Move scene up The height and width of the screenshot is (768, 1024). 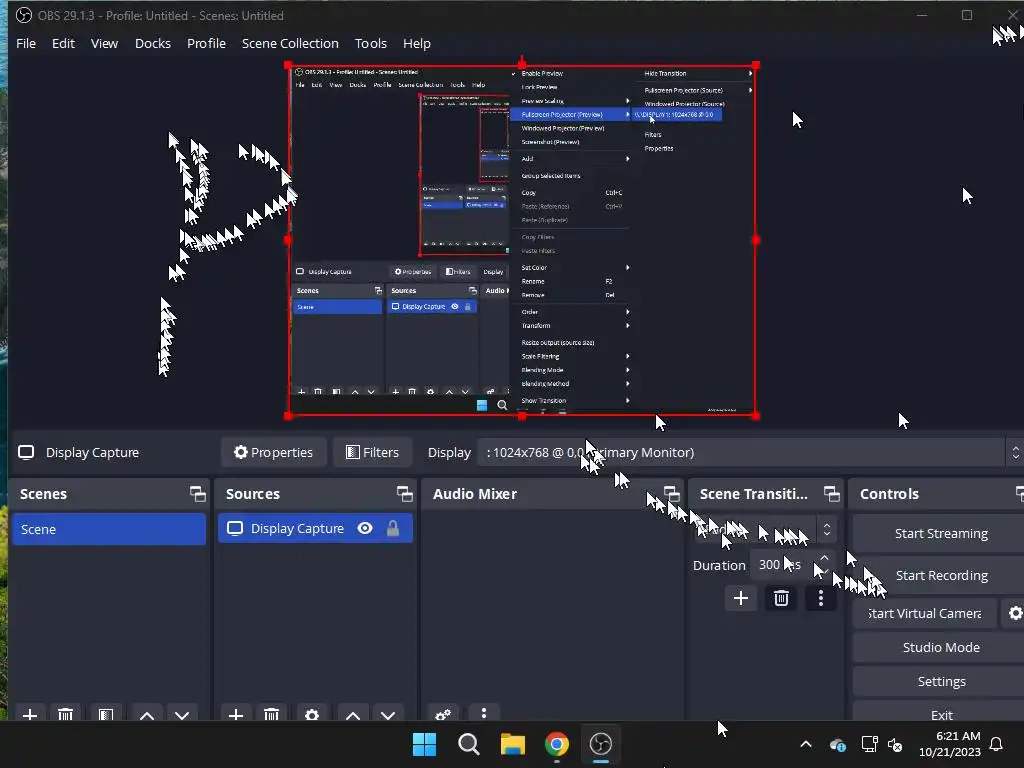coord(147,714)
